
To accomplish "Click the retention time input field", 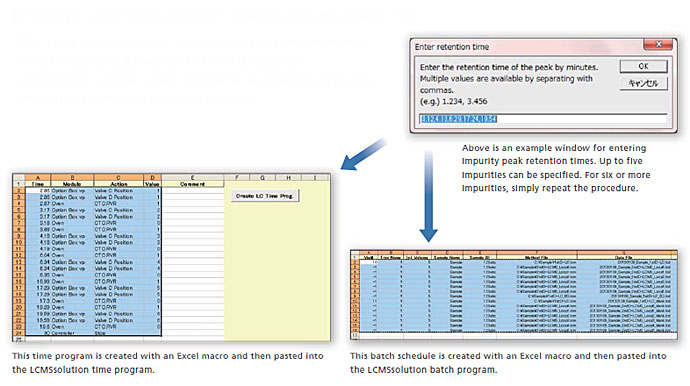I will point(543,119).
